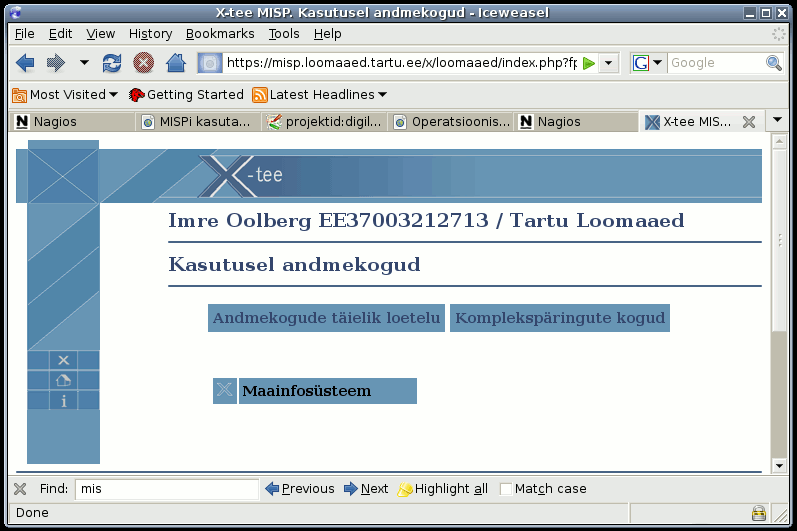797x531 pixels.
Task: Close the Find bar
Action: [20, 489]
